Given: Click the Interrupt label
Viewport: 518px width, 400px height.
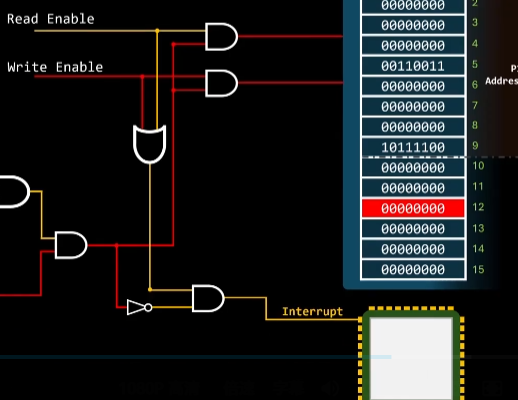Looking at the screenshot, I should pos(312,311).
